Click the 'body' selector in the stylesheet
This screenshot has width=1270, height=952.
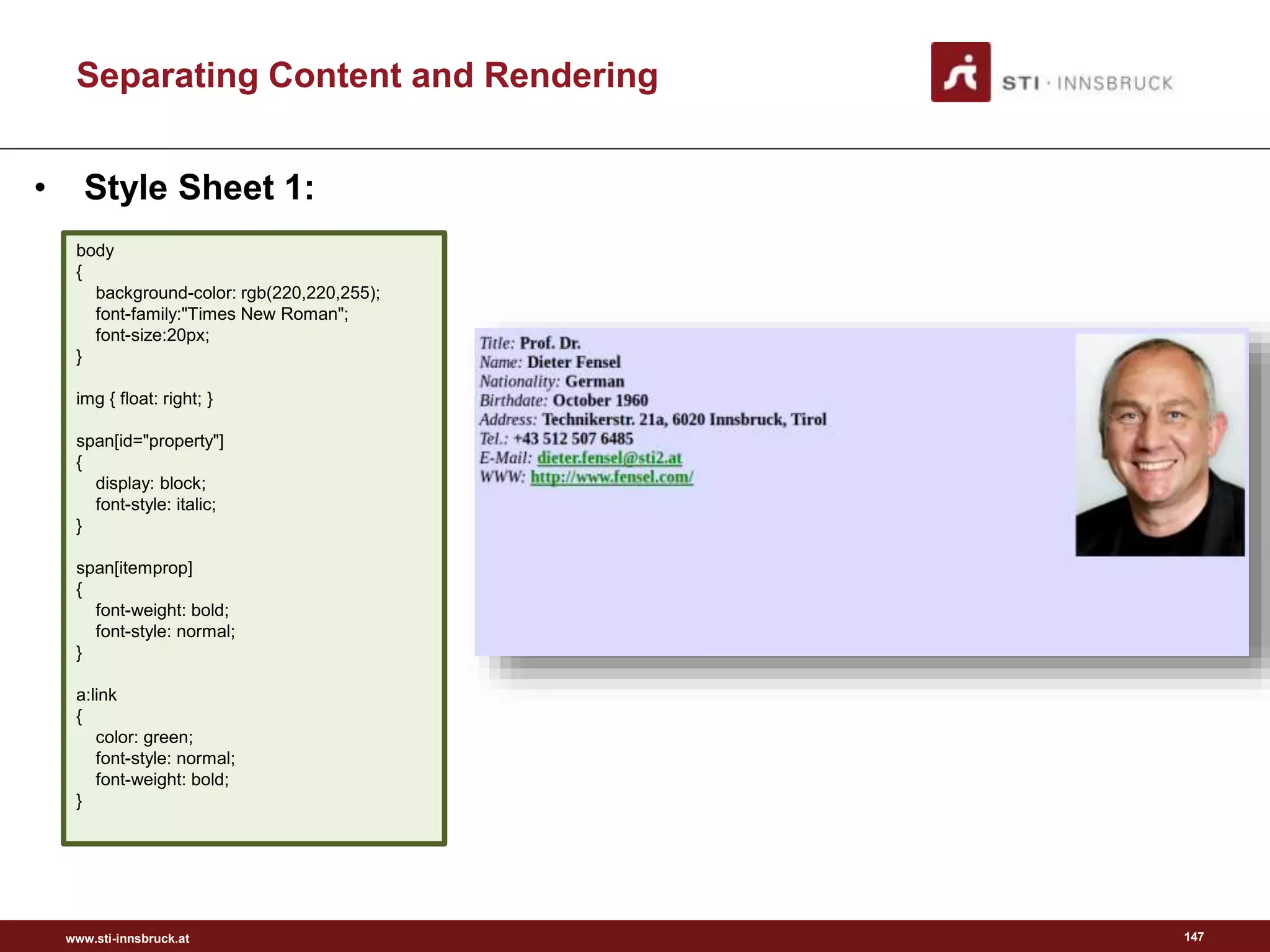click(95, 250)
